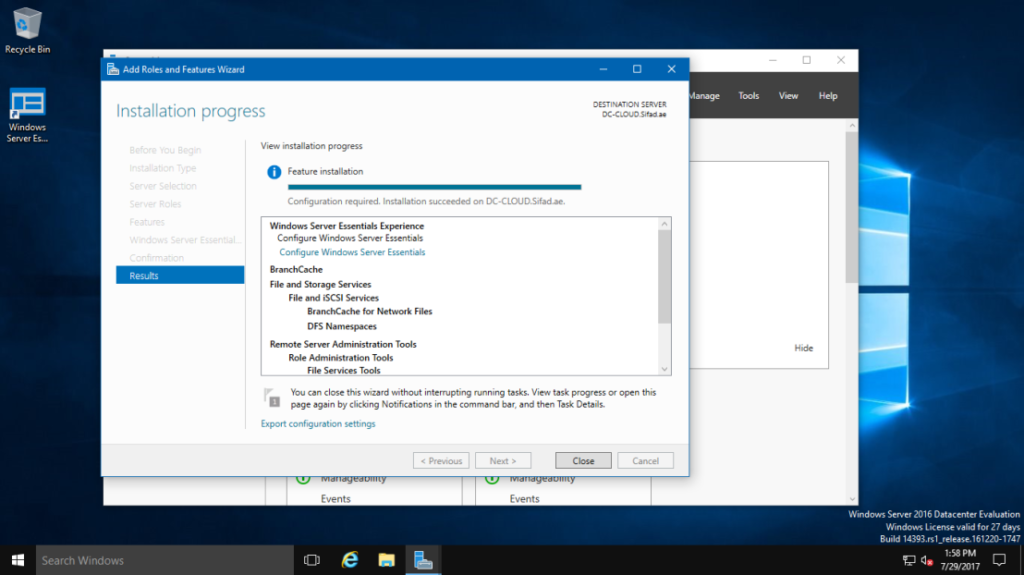The width and height of the screenshot is (1024, 575).
Task: Click the installation progress bar
Action: pos(434,187)
